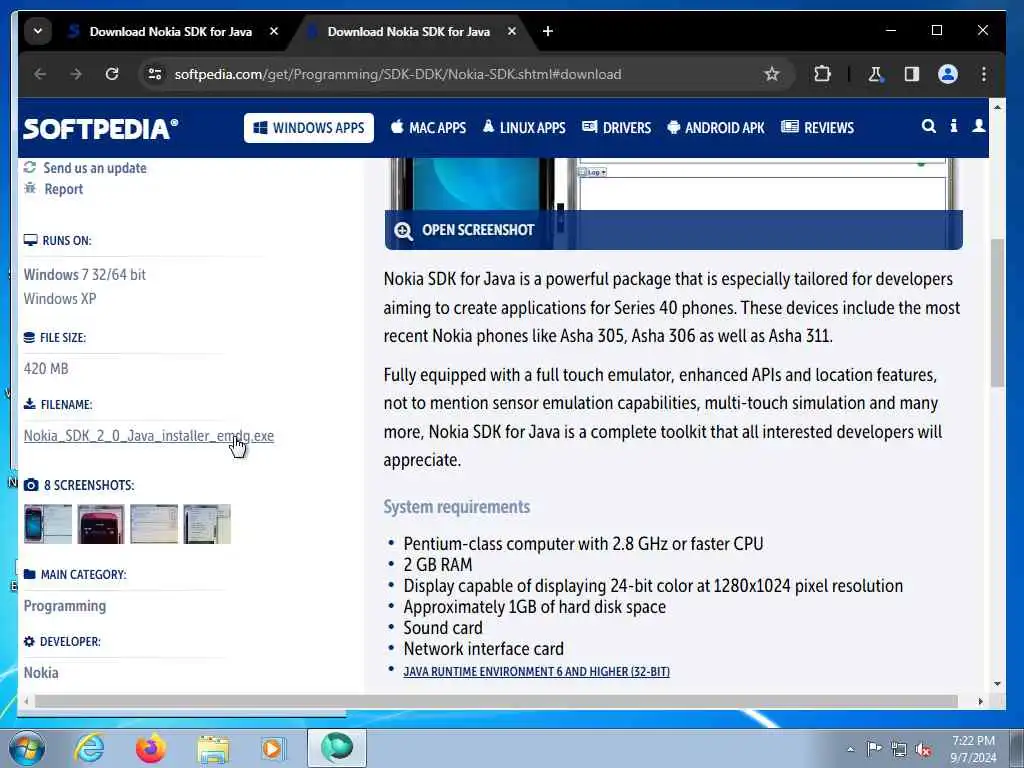Viewport: 1024px width, 768px height.
Task: Click the Softpedia user account icon
Action: coord(978,126)
